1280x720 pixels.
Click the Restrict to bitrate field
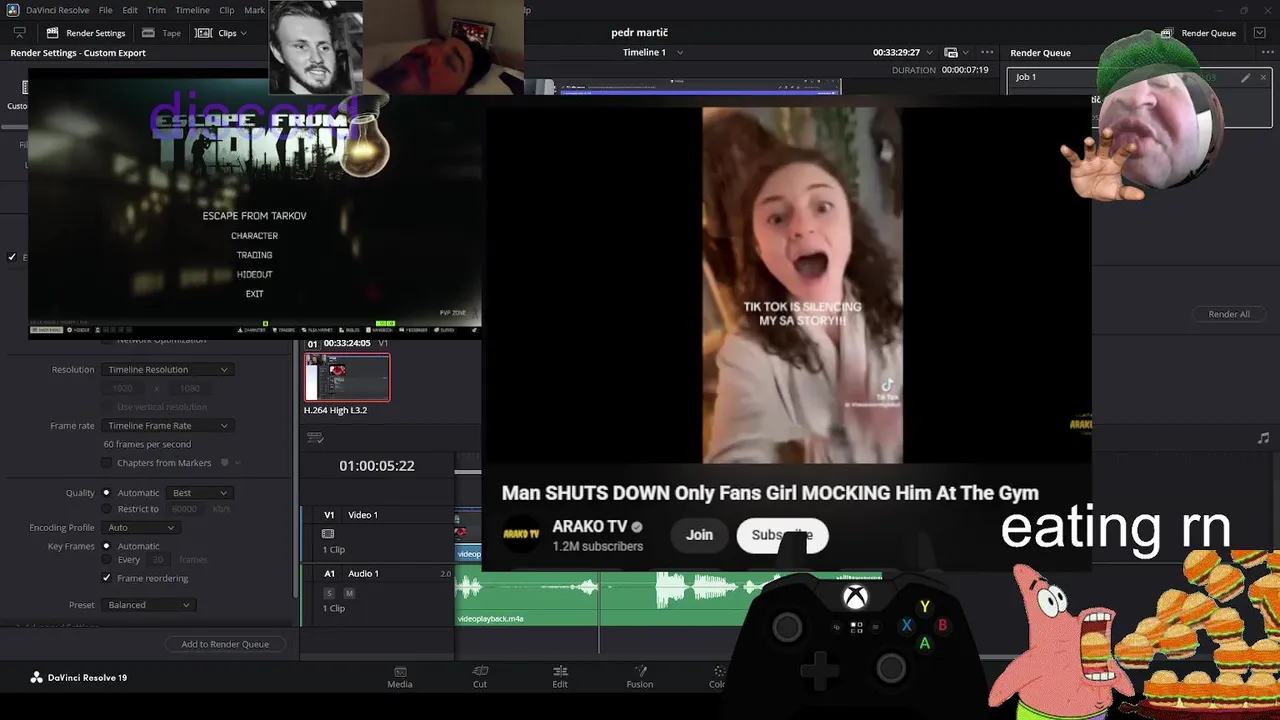click(185, 509)
